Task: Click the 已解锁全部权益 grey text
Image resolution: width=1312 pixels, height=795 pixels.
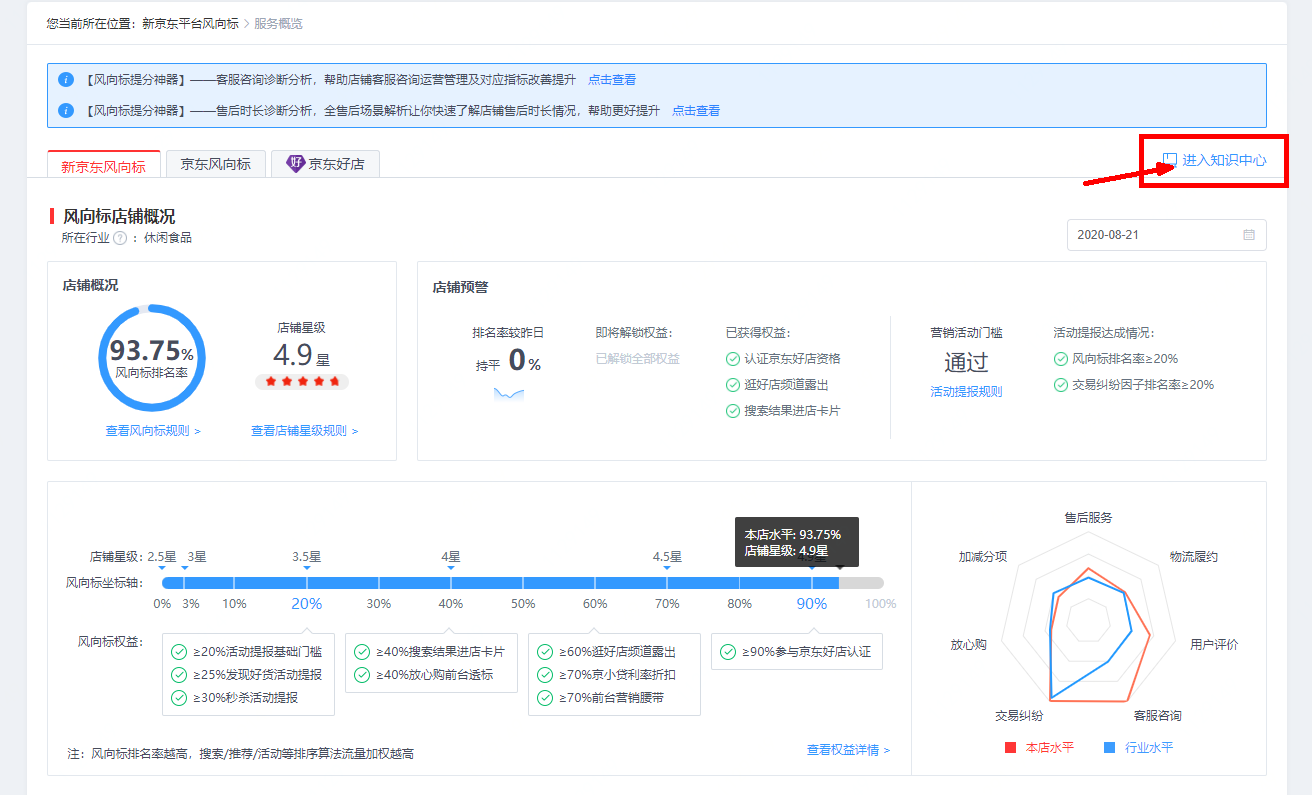Action: (x=638, y=359)
